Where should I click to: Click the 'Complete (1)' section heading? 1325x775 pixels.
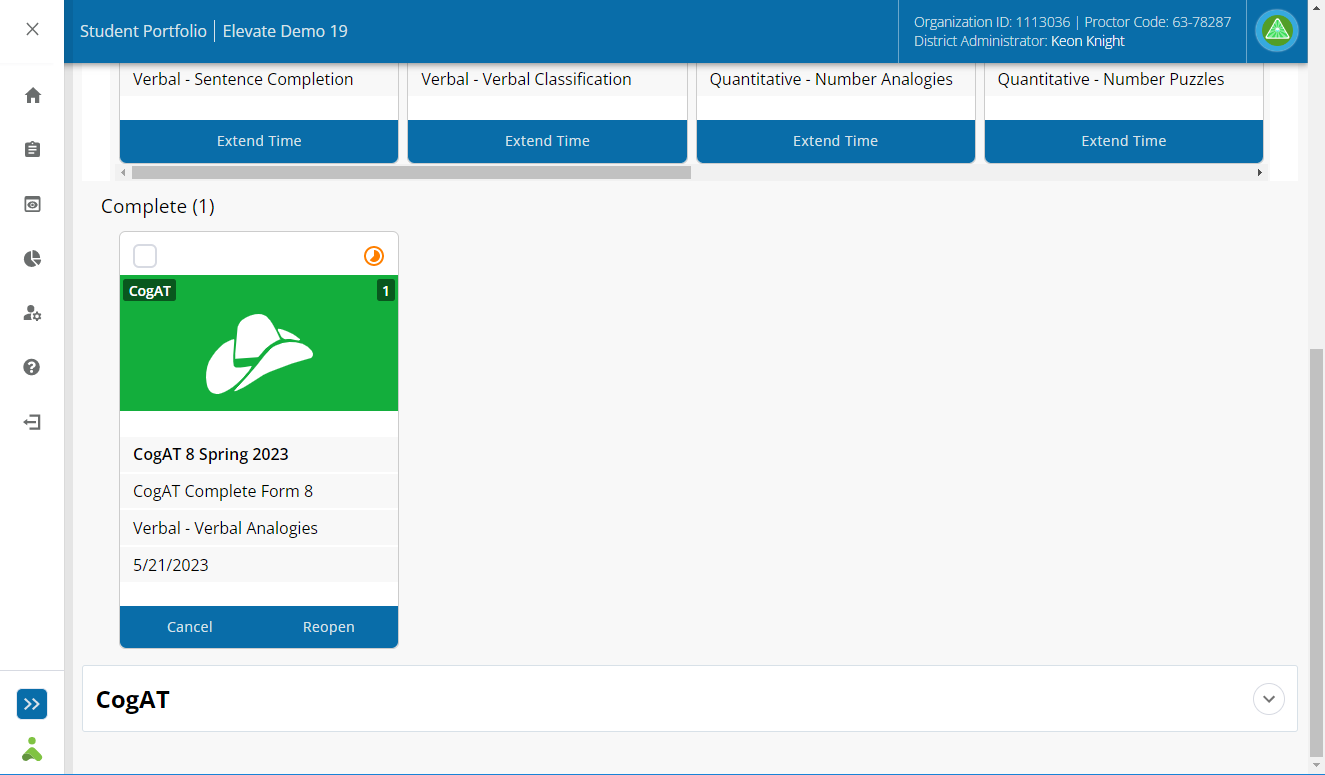click(x=158, y=206)
